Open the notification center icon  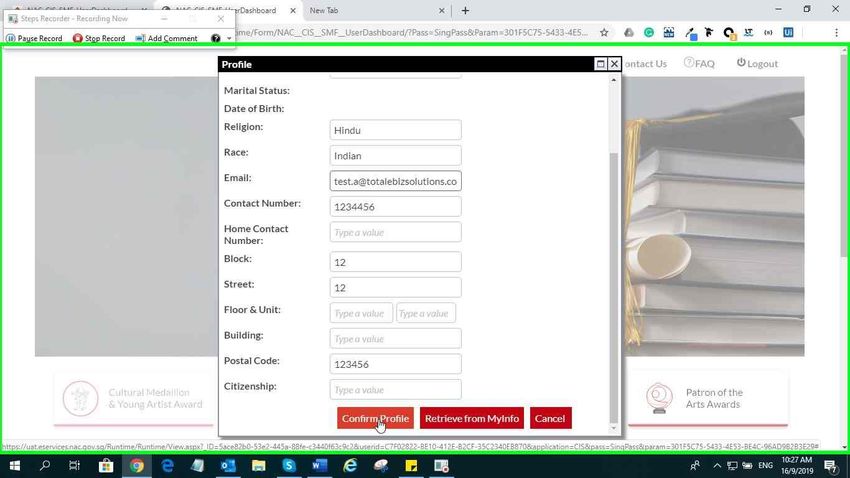coord(830,466)
